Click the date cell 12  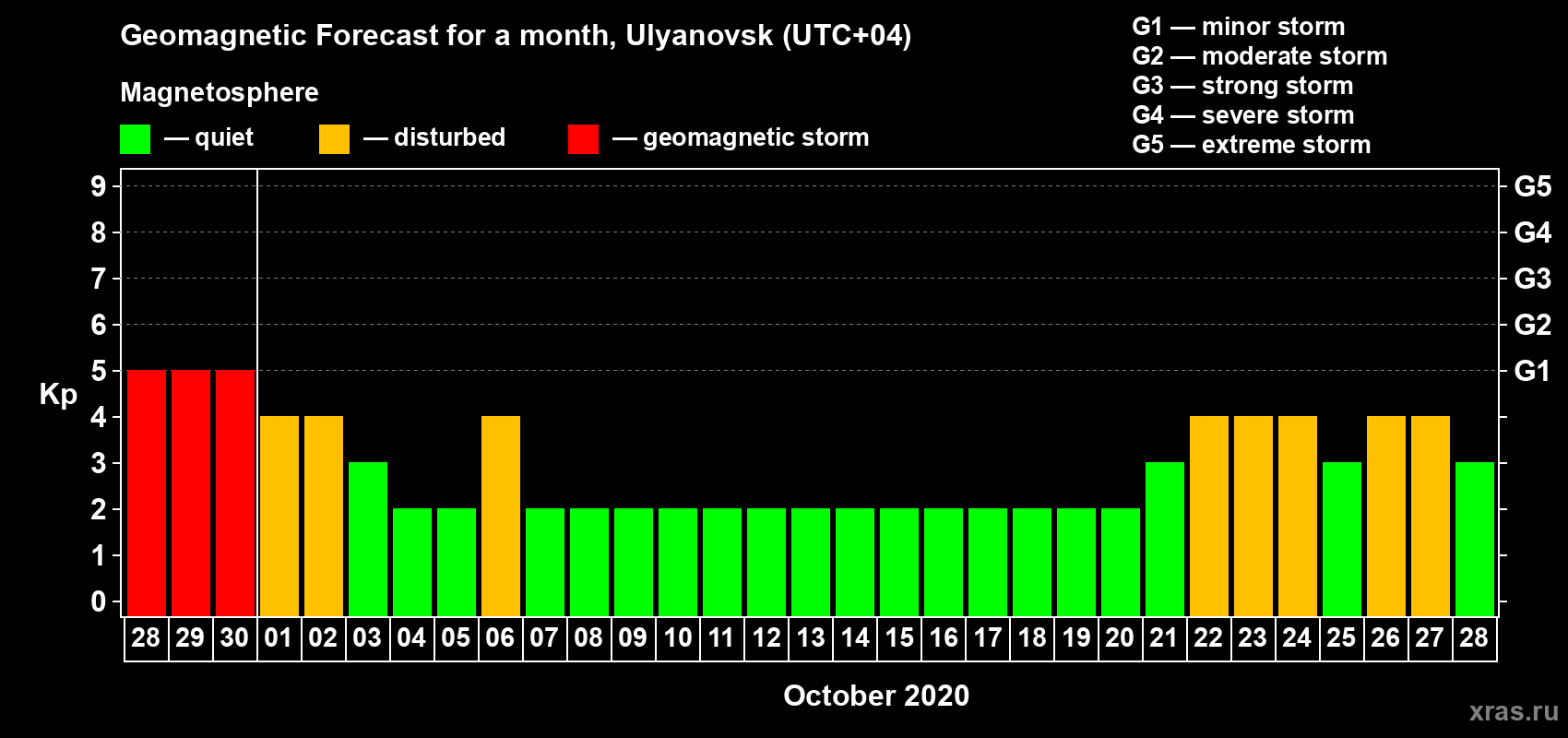tap(766, 638)
